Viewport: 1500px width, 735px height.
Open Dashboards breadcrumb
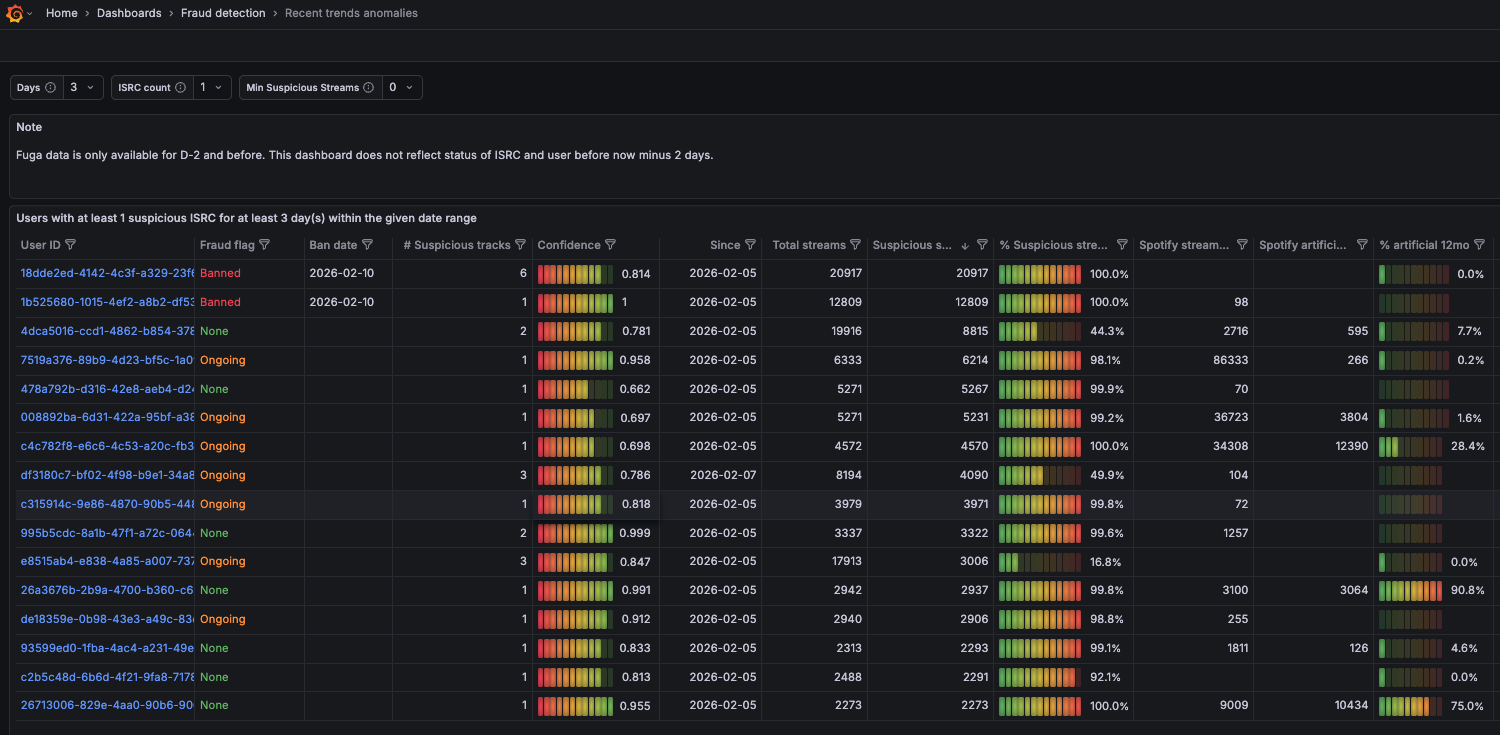(129, 13)
